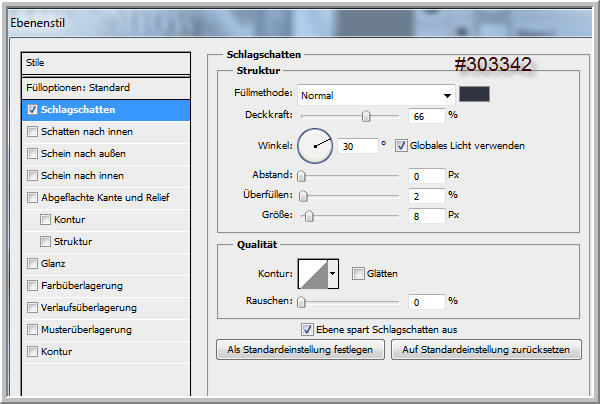The image size is (600, 404).
Task: Select the Schatten nach innen row label
Action: click(x=87, y=132)
